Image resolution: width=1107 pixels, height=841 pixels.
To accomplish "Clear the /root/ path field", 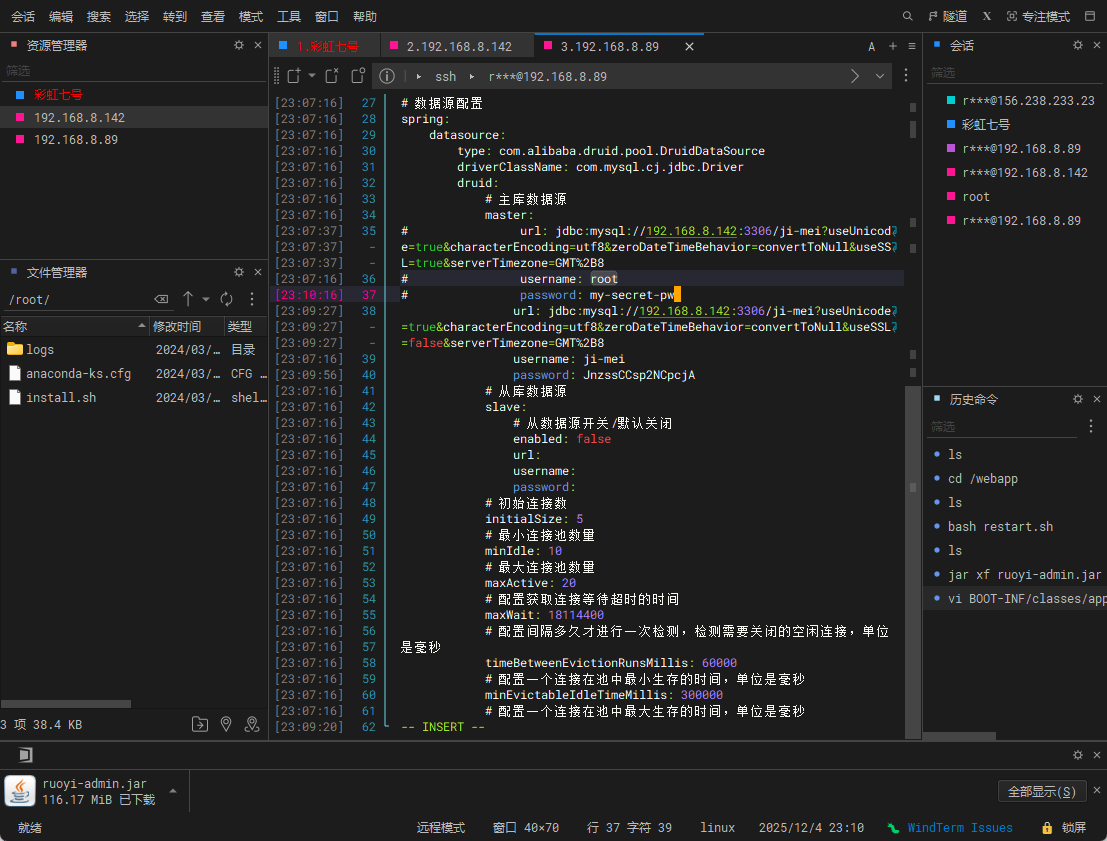I will pos(161,299).
